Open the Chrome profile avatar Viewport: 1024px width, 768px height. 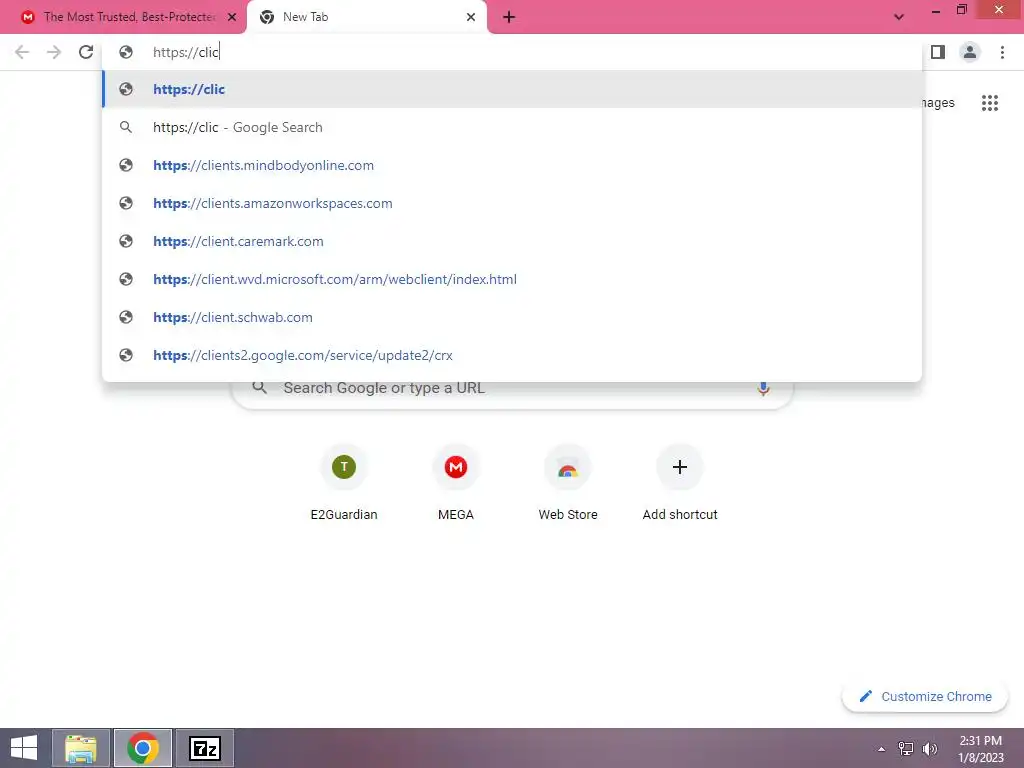click(970, 52)
